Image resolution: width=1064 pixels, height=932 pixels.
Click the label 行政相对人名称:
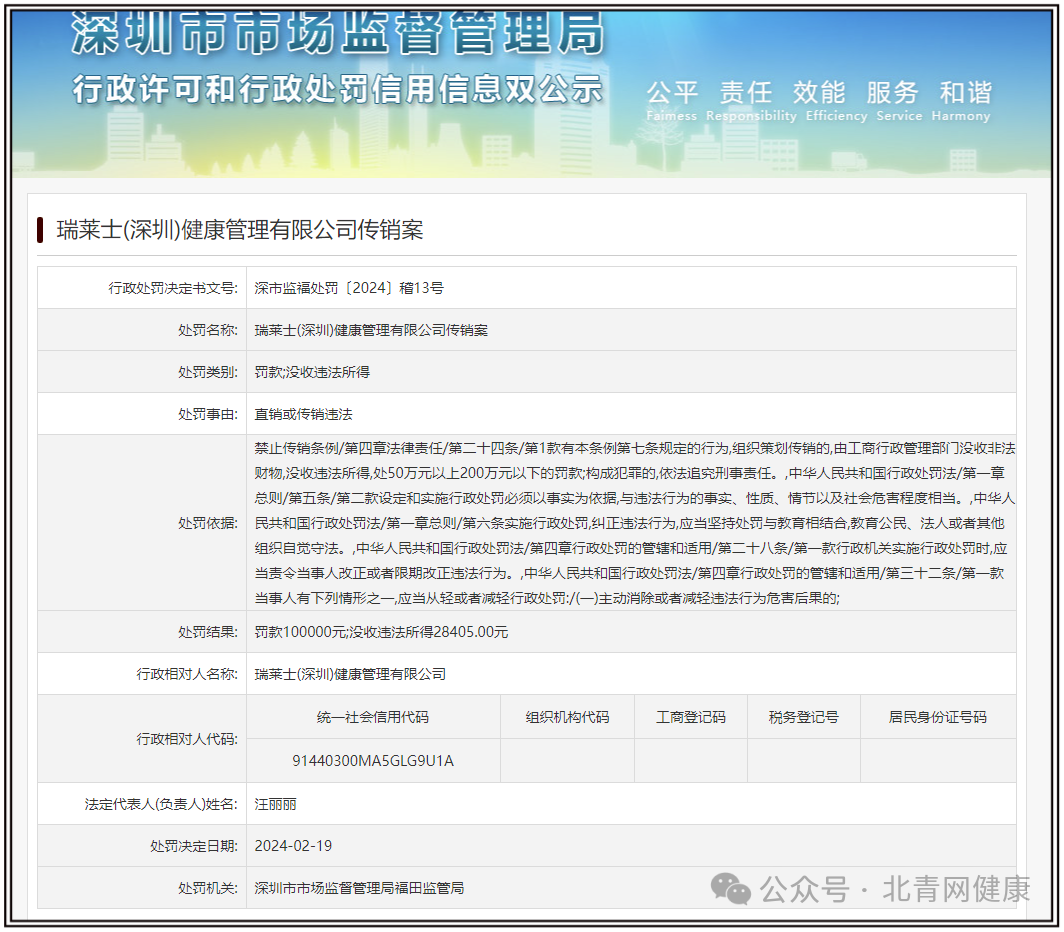coord(187,674)
